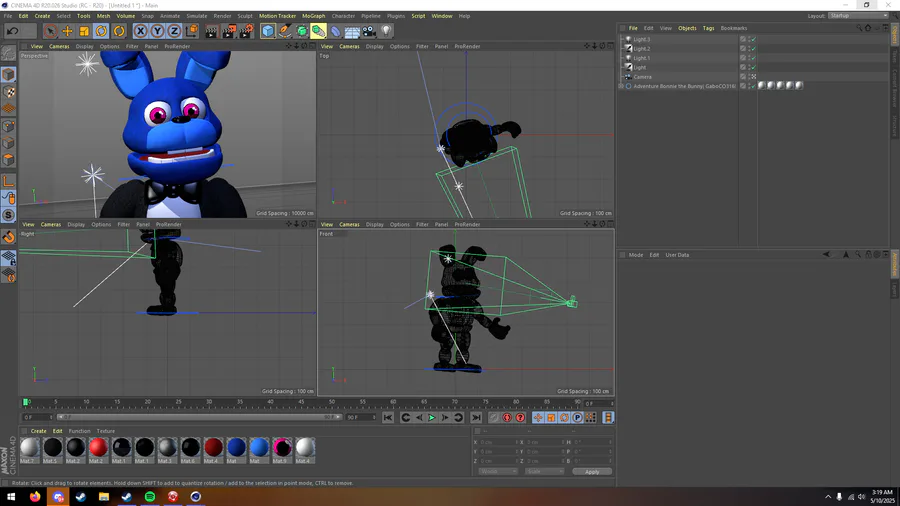Open material manager Create menu
The height and width of the screenshot is (506, 900).
click(x=38, y=431)
